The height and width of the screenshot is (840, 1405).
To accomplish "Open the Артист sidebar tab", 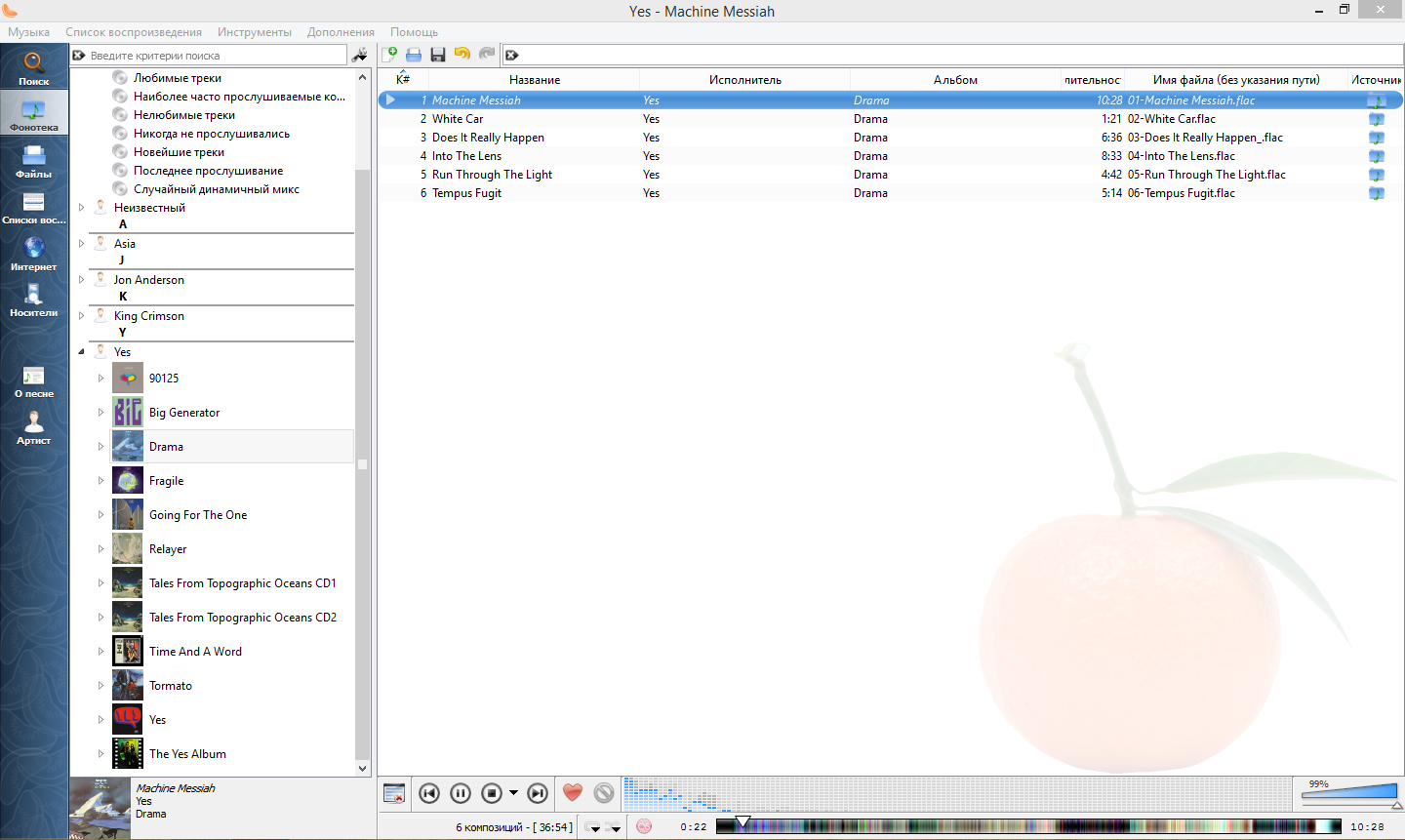I will pos(34,427).
